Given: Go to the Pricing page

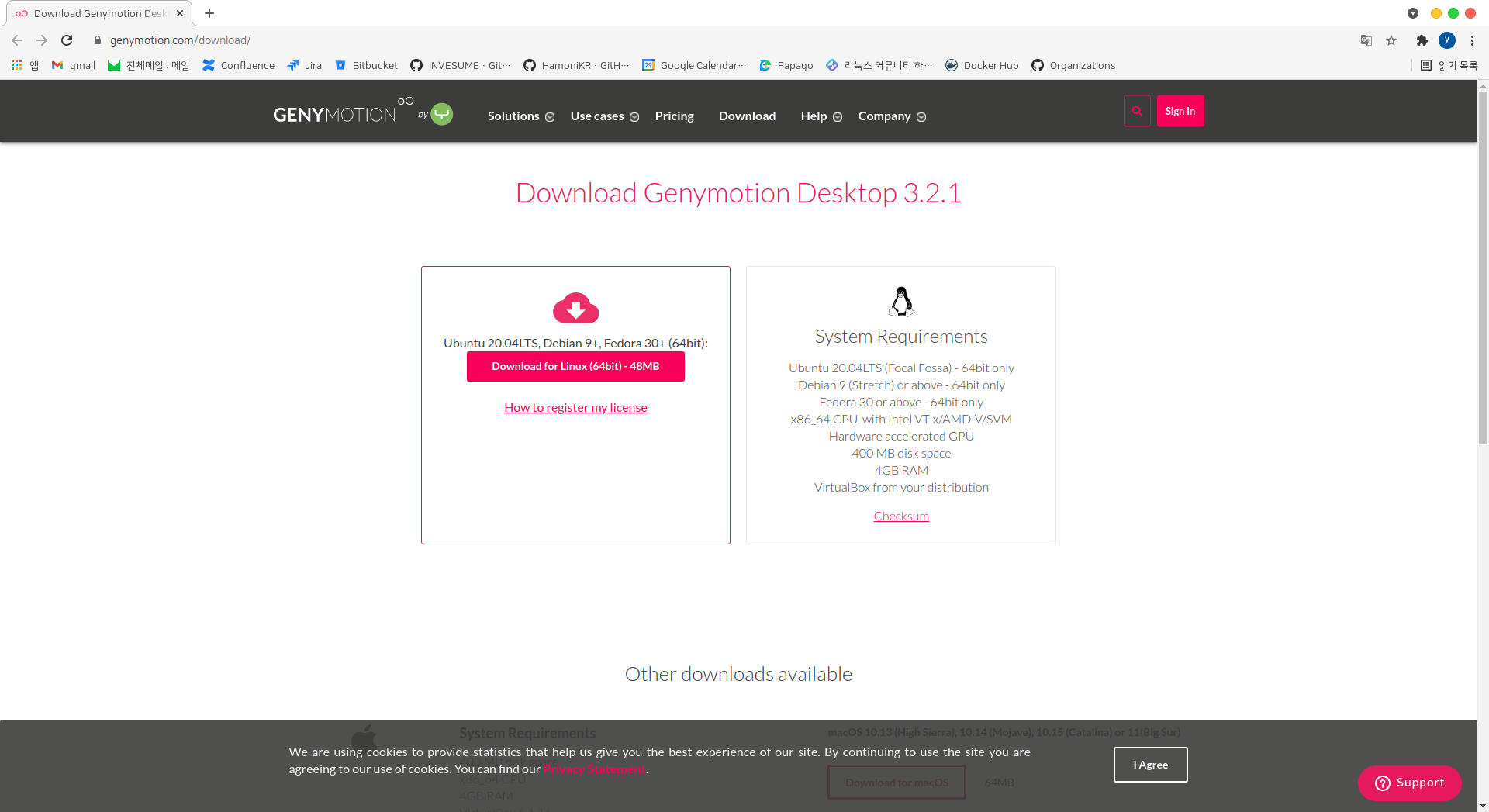Looking at the screenshot, I should [x=674, y=116].
